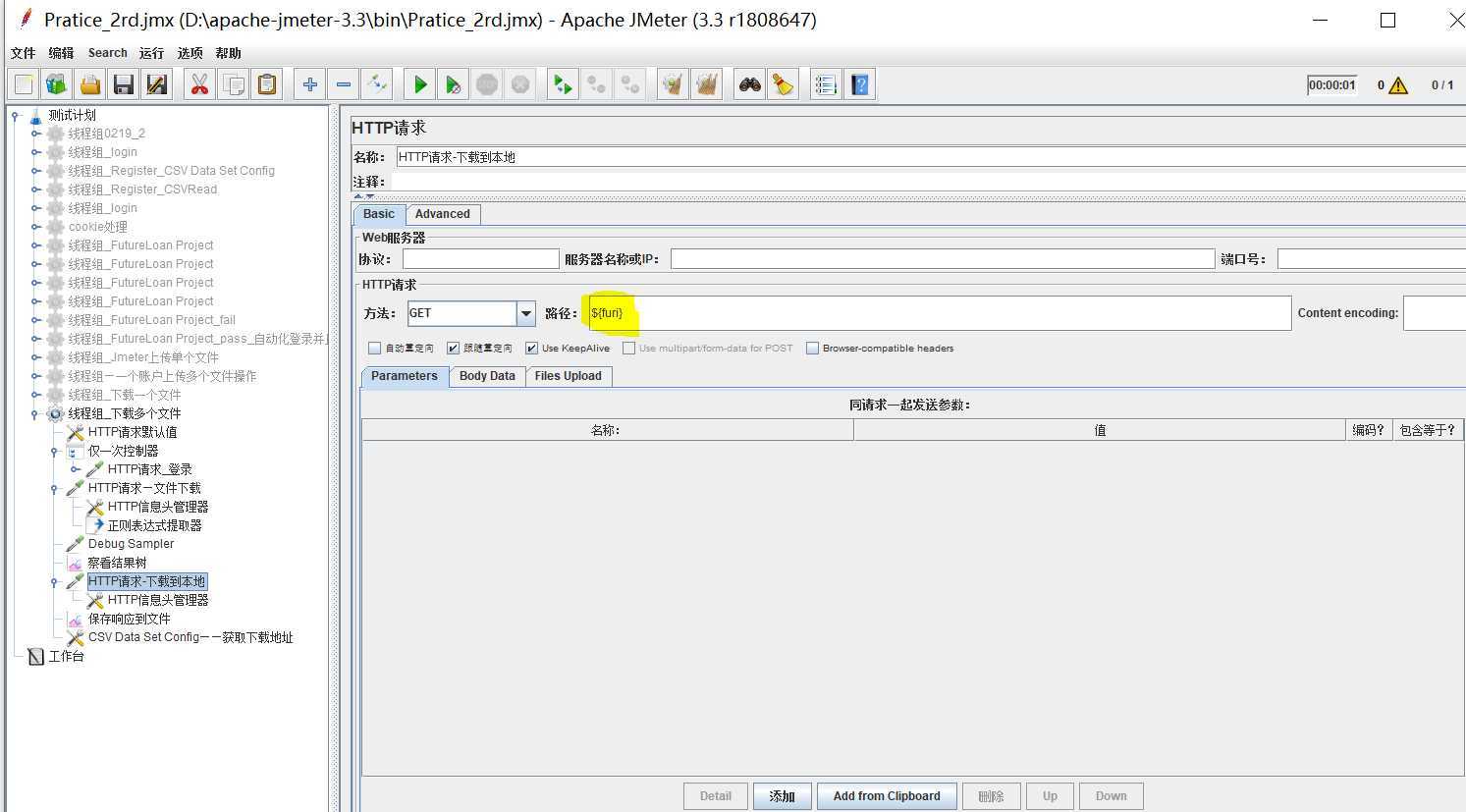Screen dimensions: 1466x812
Task: Click the 删除 button
Action: (x=992, y=796)
